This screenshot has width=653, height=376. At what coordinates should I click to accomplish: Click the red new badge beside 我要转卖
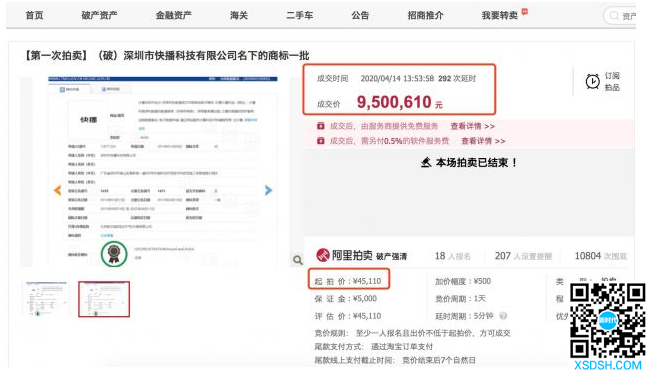(x=525, y=12)
